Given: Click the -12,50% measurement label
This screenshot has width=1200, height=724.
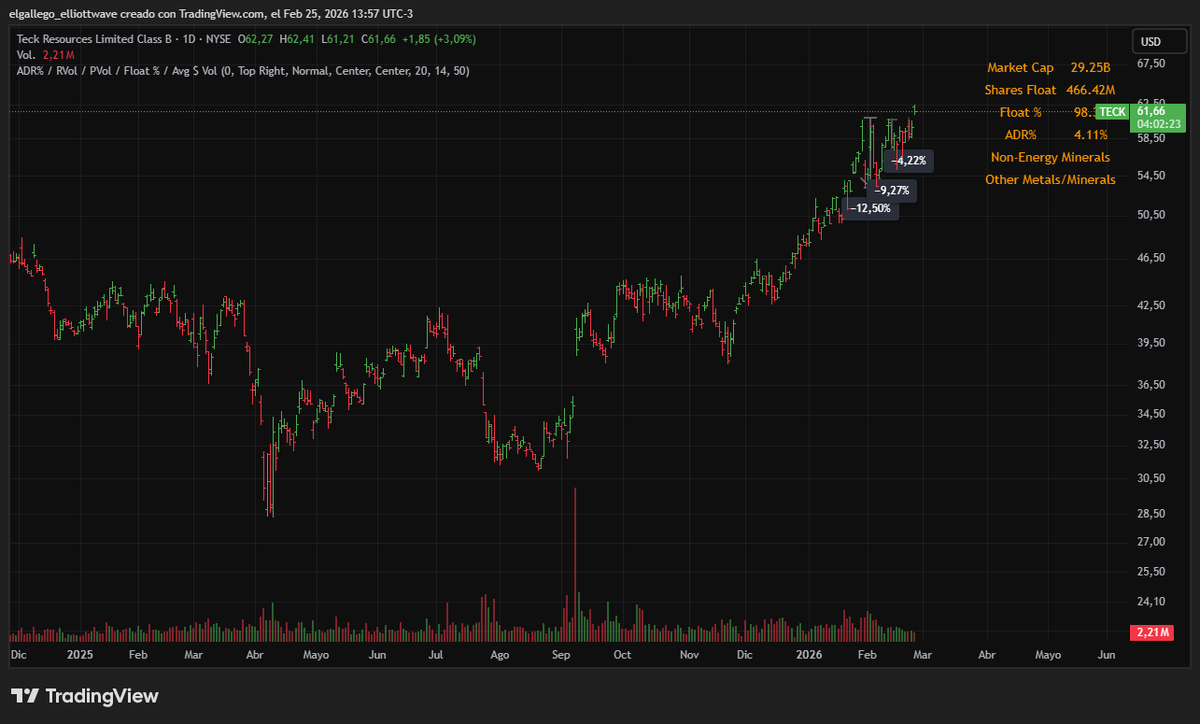Looking at the screenshot, I should pyautogui.click(x=871, y=208).
